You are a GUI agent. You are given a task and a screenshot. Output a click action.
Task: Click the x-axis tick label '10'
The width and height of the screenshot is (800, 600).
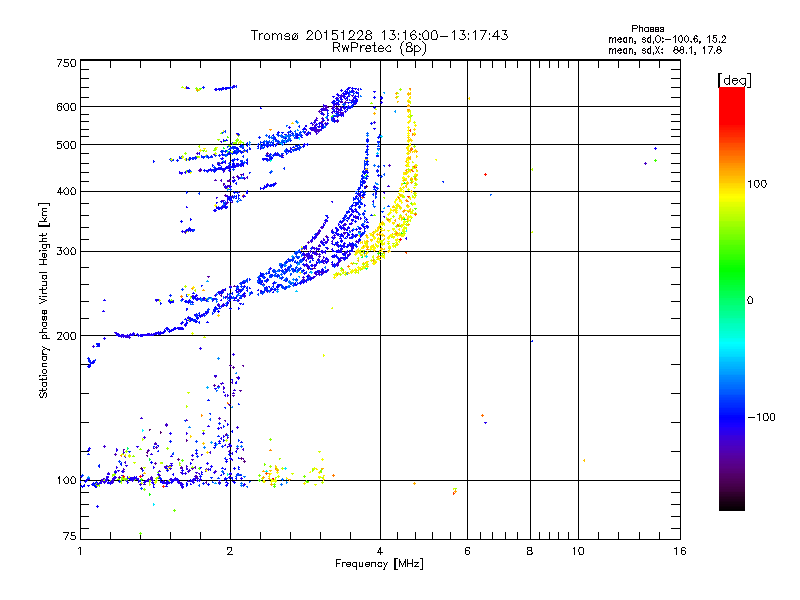pyautogui.click(x=578, y=551)
